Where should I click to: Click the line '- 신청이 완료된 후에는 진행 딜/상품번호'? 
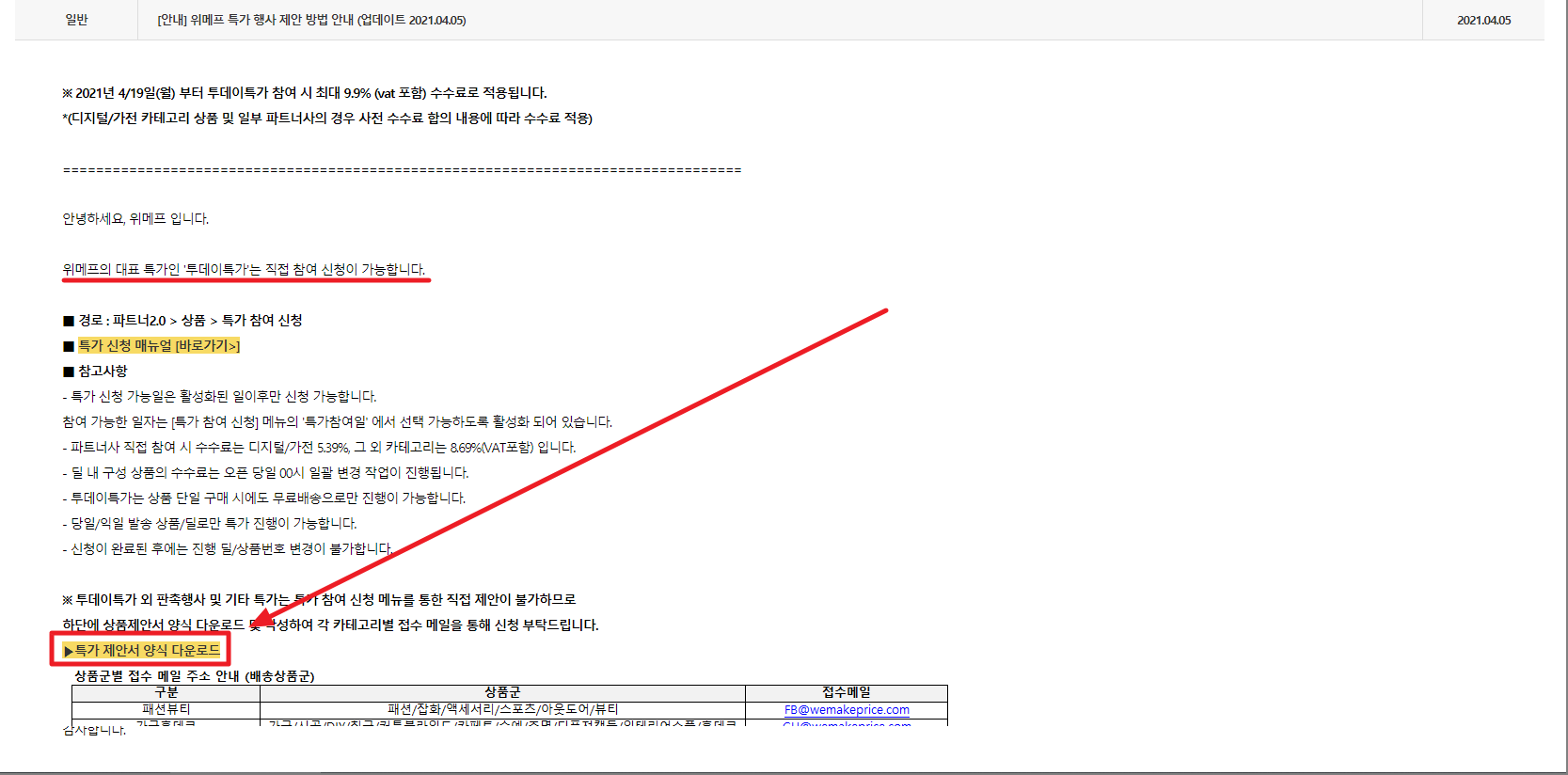[228, 549]
